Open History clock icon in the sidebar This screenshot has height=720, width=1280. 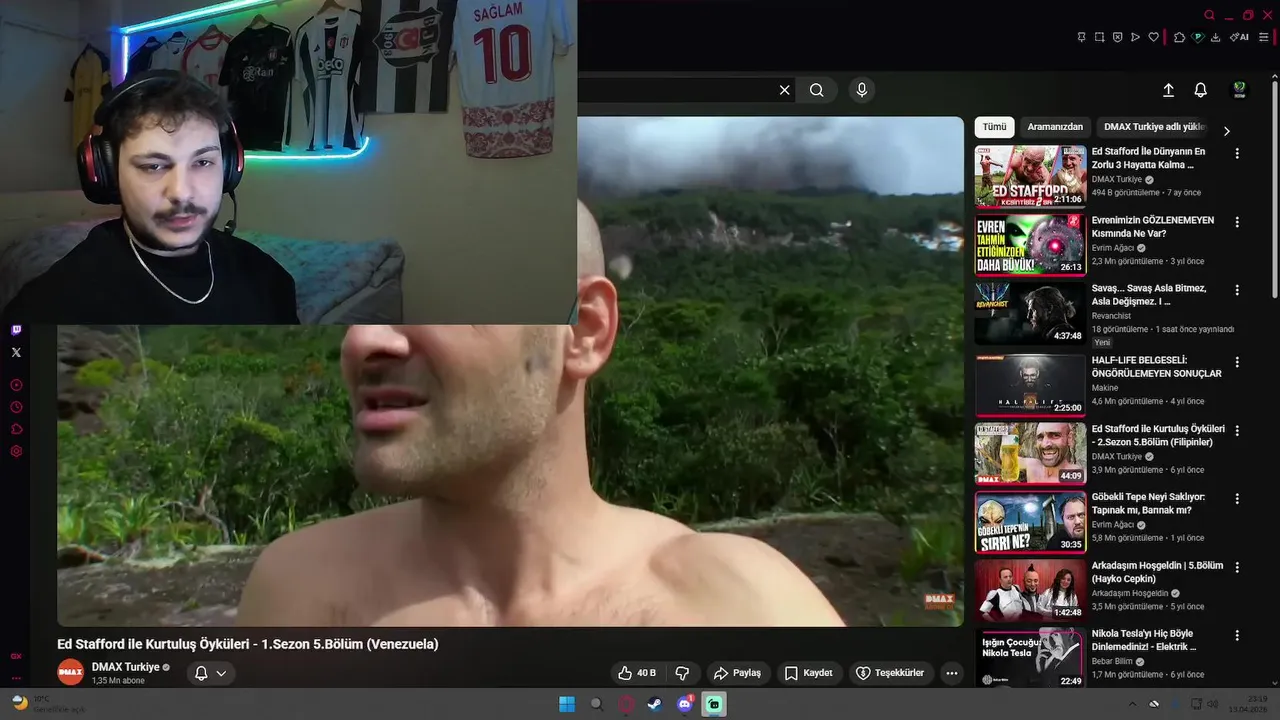pos(16,407)
